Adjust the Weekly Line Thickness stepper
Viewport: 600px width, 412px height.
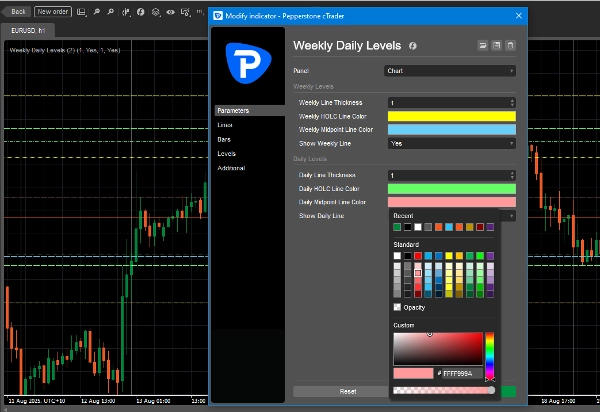click(512, 102)
